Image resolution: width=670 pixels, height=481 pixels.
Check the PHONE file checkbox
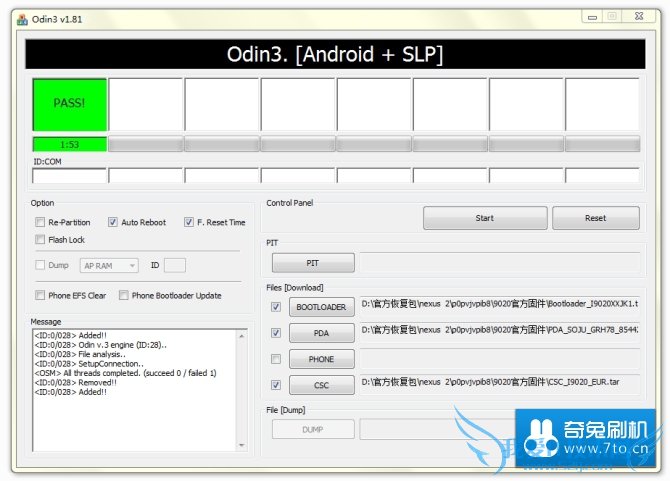(x=276, y=359)
